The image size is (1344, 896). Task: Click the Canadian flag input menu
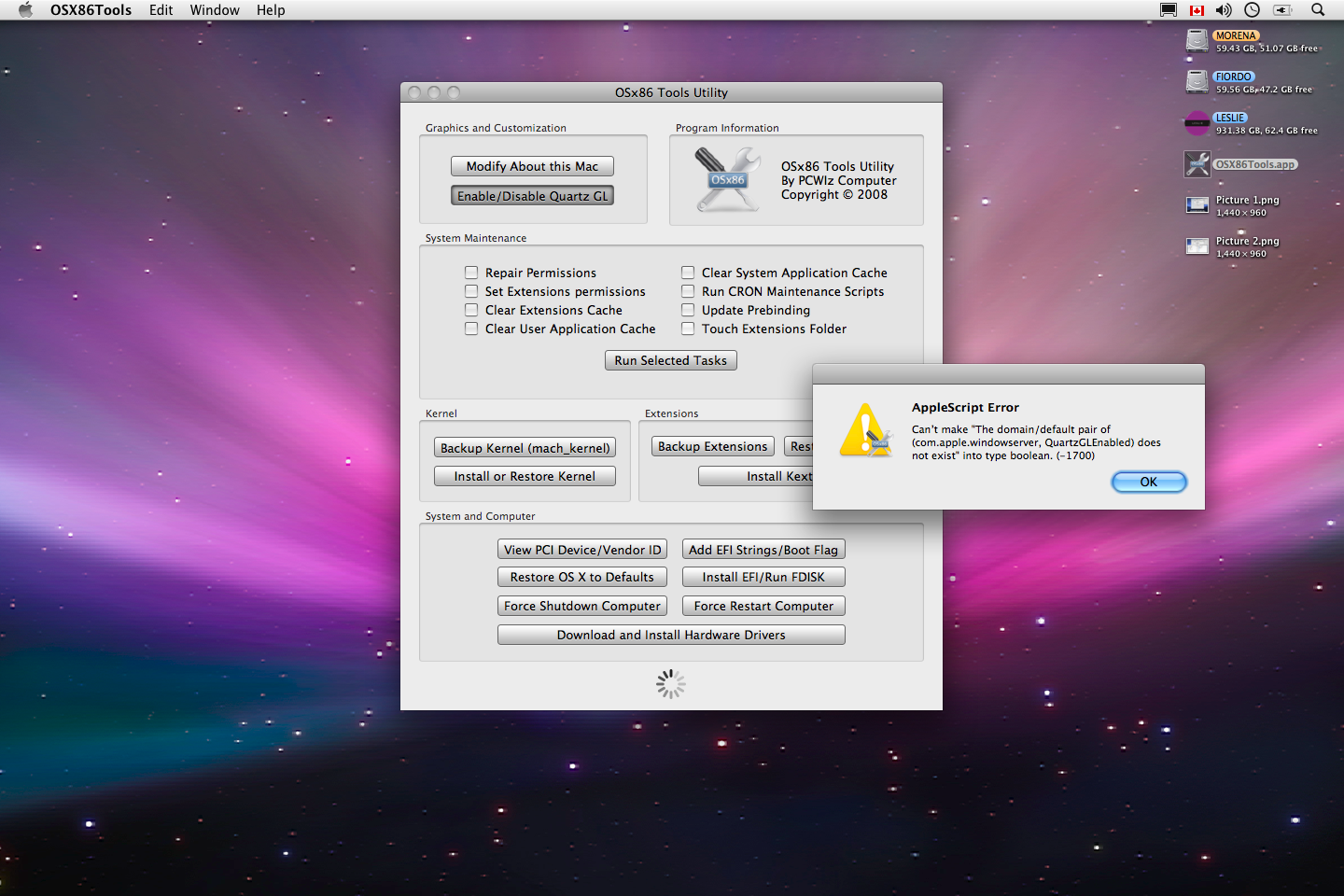pyautogui.click(x=1197, y=10)
